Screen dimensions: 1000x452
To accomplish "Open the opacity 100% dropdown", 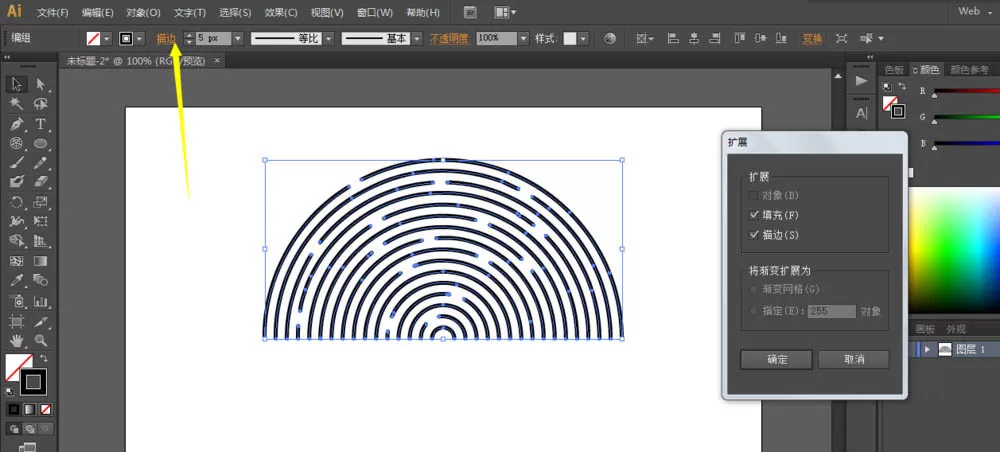I will coord(524,39).
